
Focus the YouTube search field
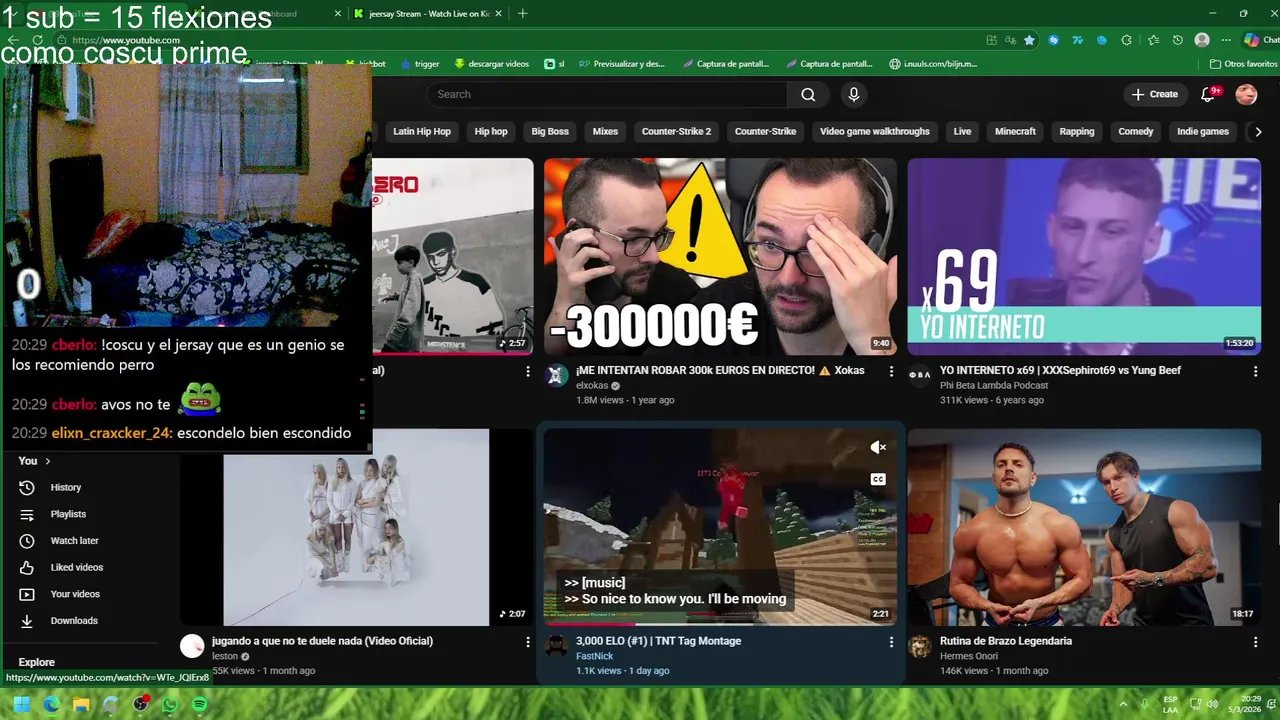pyautogui.click(x=608, y=94)
